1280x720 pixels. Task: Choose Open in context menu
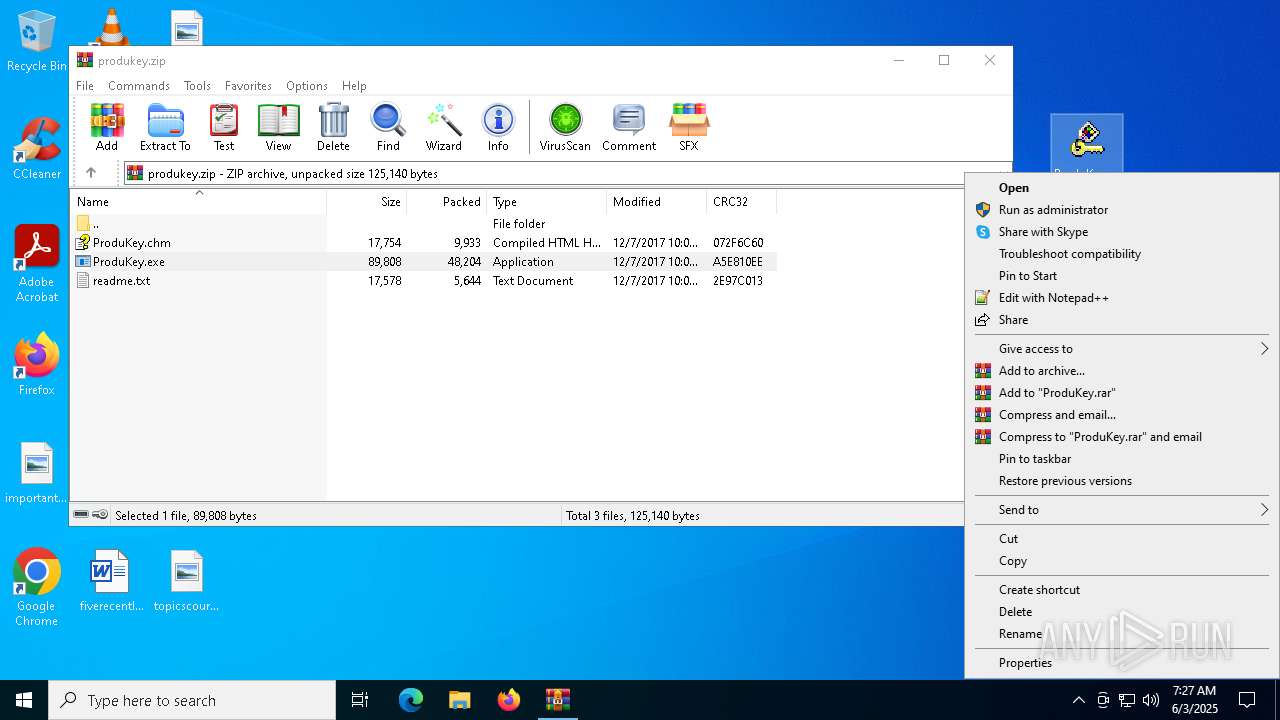click(1121, 188)
